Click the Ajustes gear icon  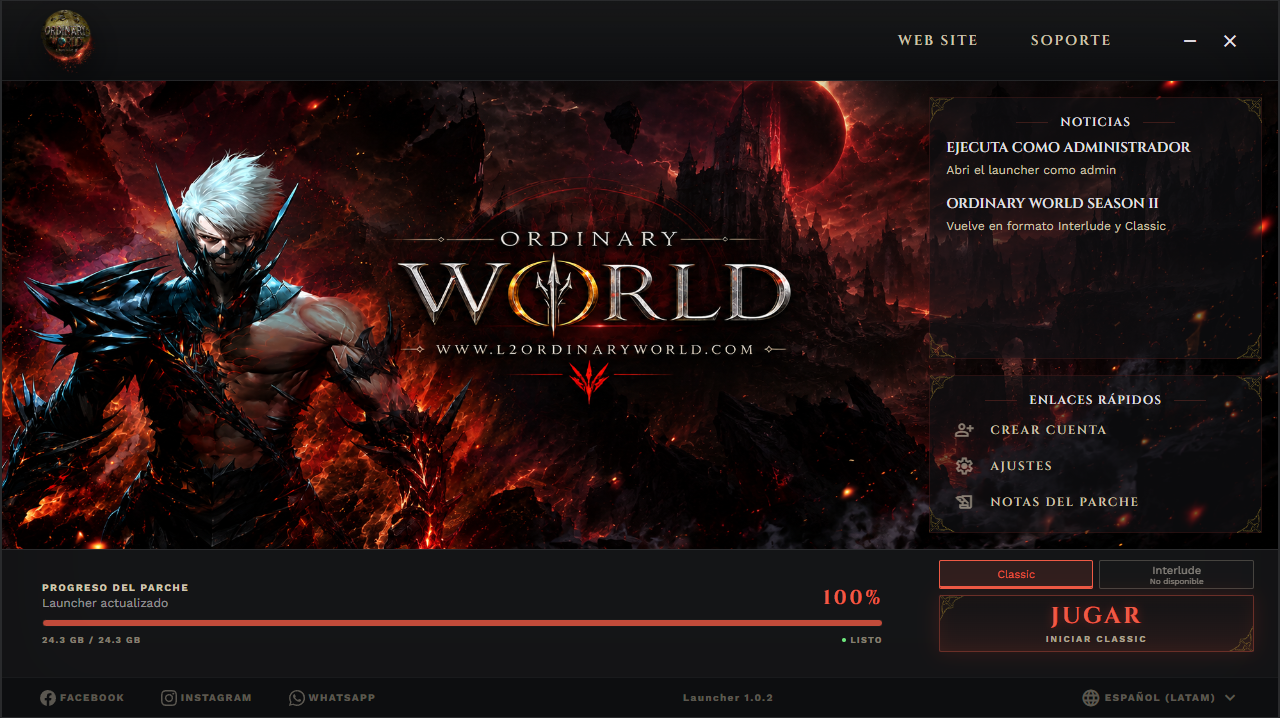click(x=964, y=466)
